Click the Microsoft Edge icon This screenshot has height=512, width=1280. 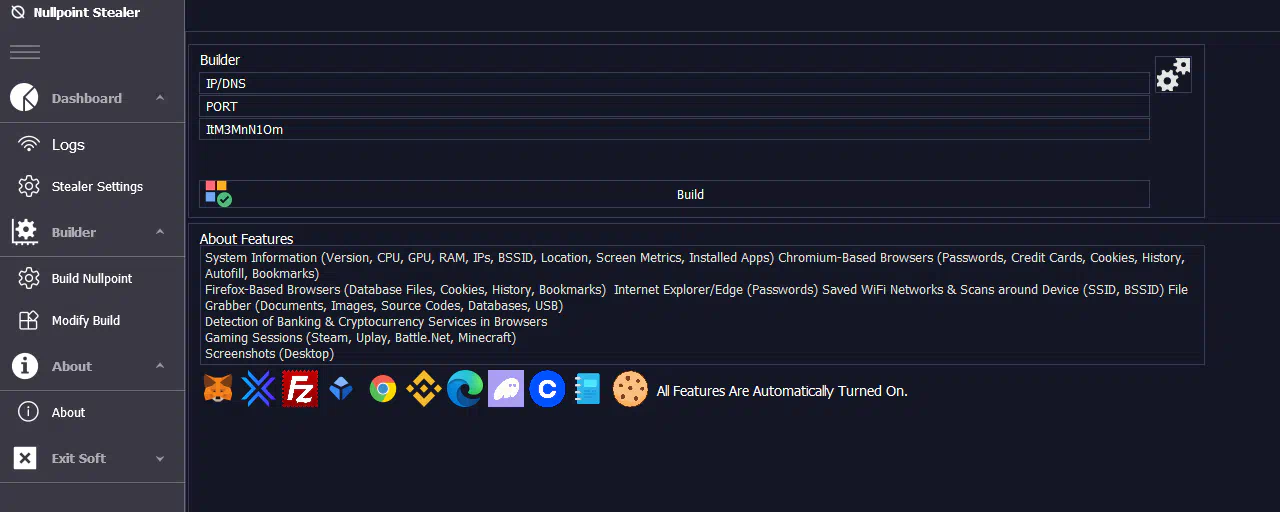[x=464, y=389]
